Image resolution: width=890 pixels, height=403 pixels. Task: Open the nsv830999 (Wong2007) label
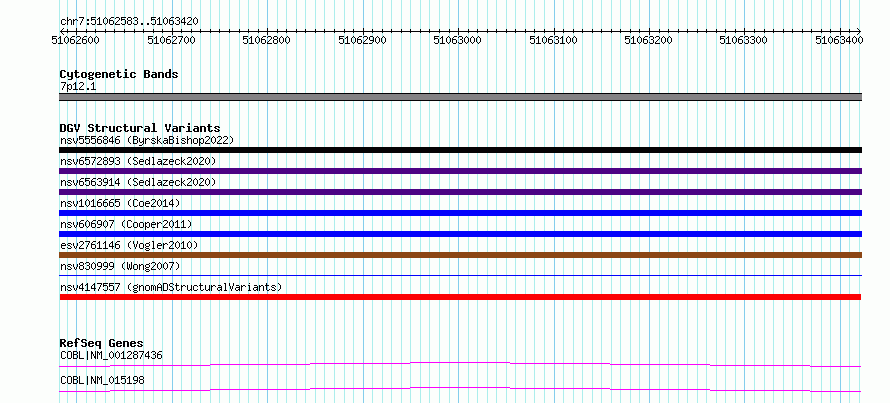120,266
